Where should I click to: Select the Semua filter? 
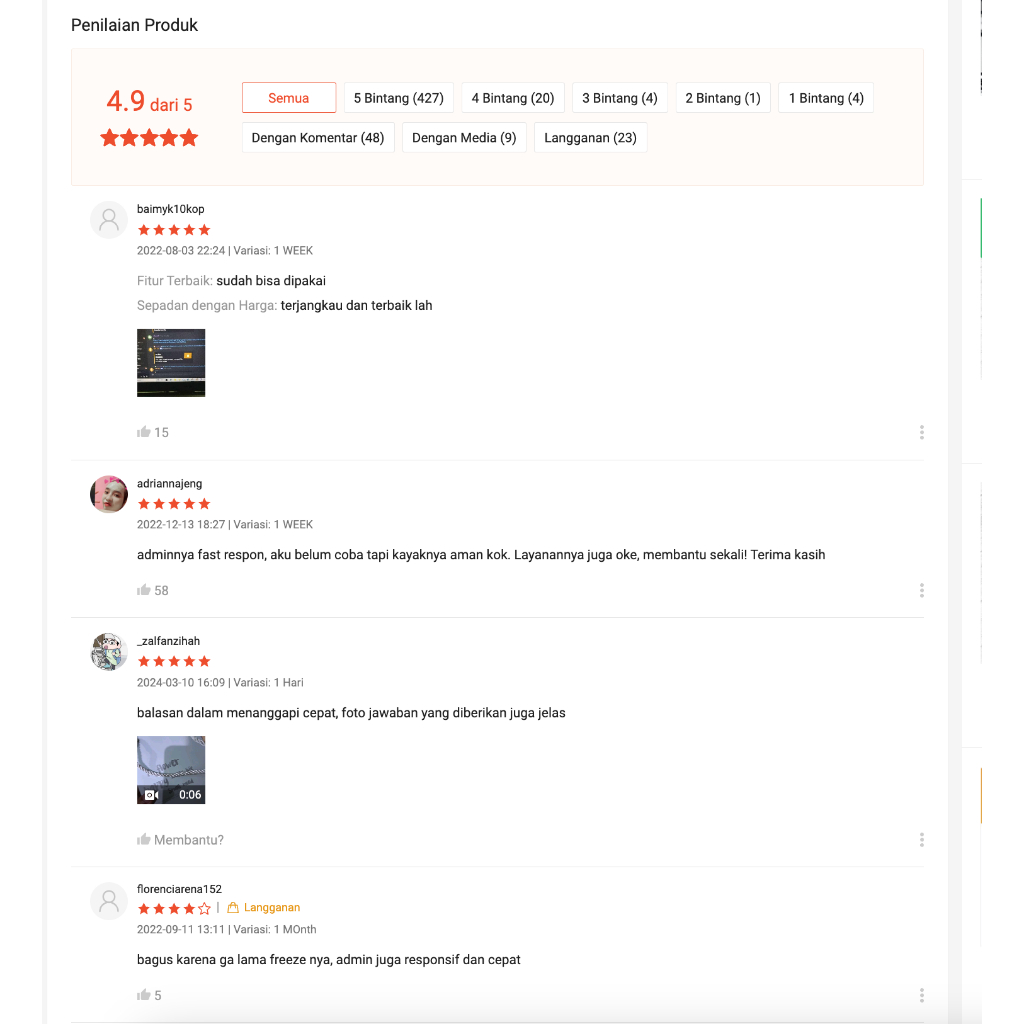[289, 98]
